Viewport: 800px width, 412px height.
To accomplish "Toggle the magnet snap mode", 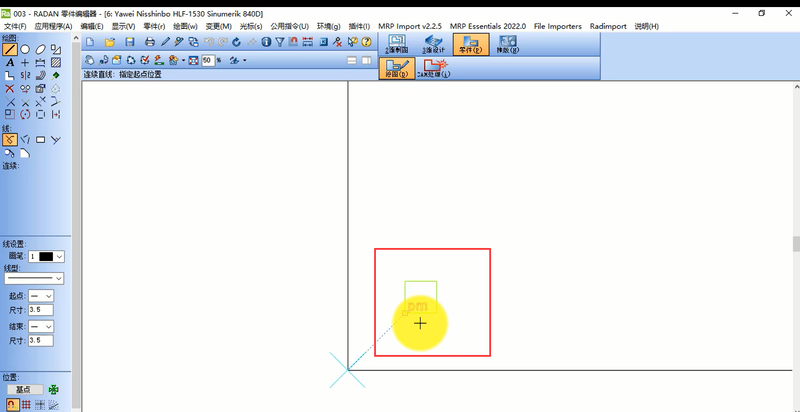I will [11, 405].
